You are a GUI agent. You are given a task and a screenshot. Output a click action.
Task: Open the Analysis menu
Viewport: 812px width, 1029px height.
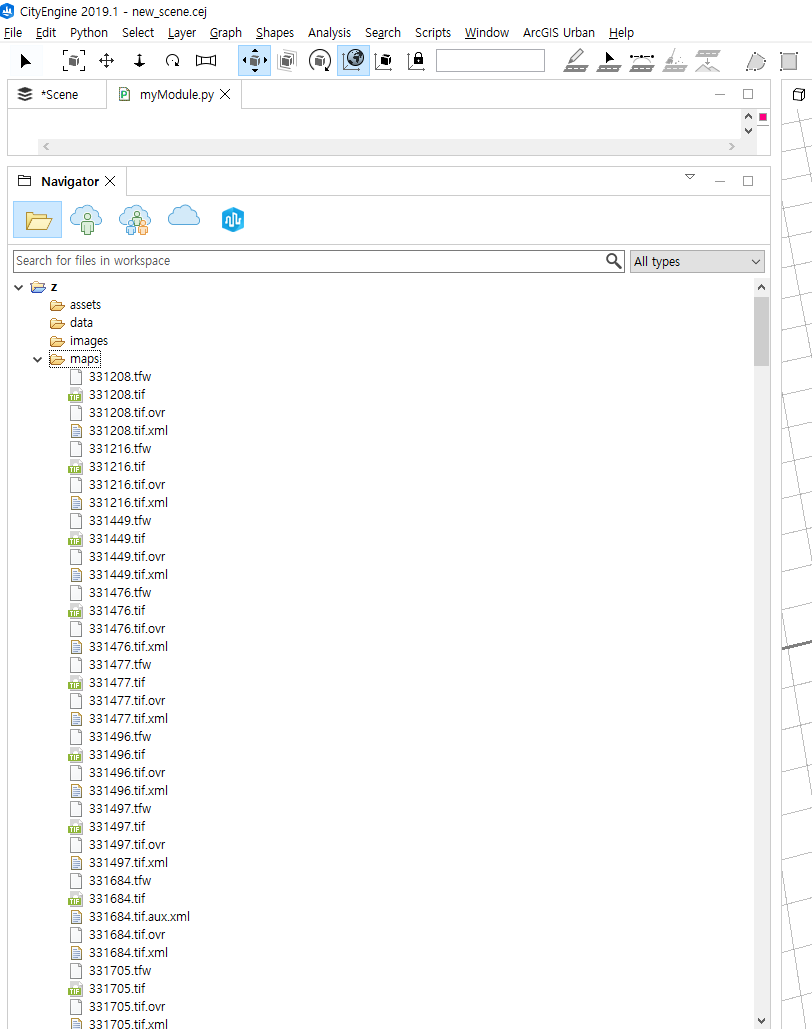pos(329,32)
